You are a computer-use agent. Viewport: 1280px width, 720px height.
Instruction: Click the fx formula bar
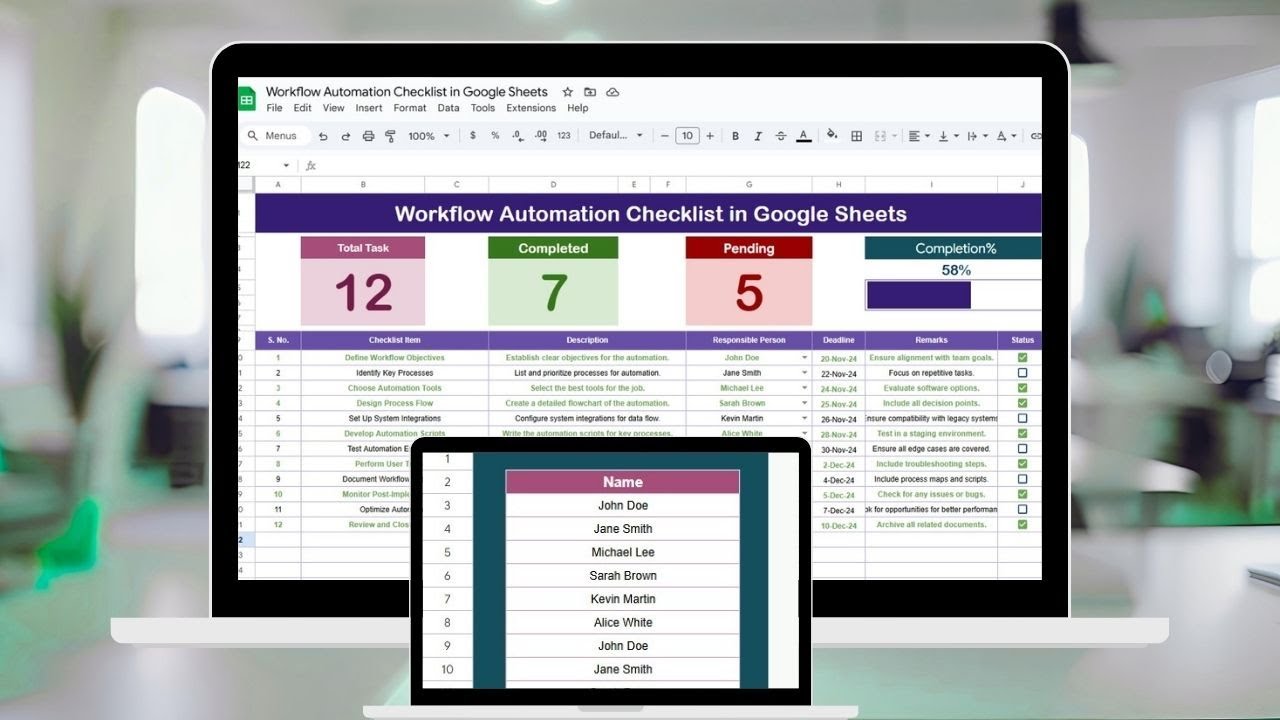(x=670, y=166)
